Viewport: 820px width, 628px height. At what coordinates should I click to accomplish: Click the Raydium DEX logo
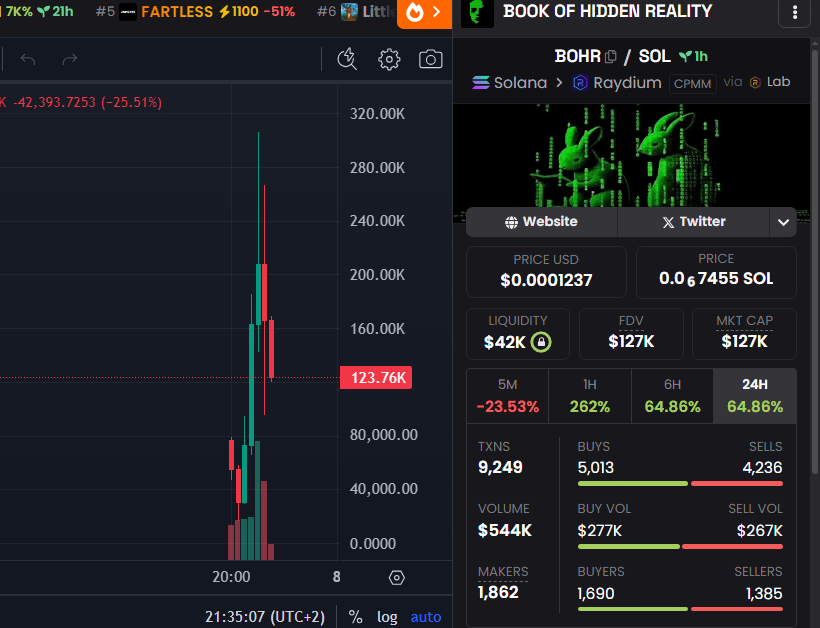(580, 83)
